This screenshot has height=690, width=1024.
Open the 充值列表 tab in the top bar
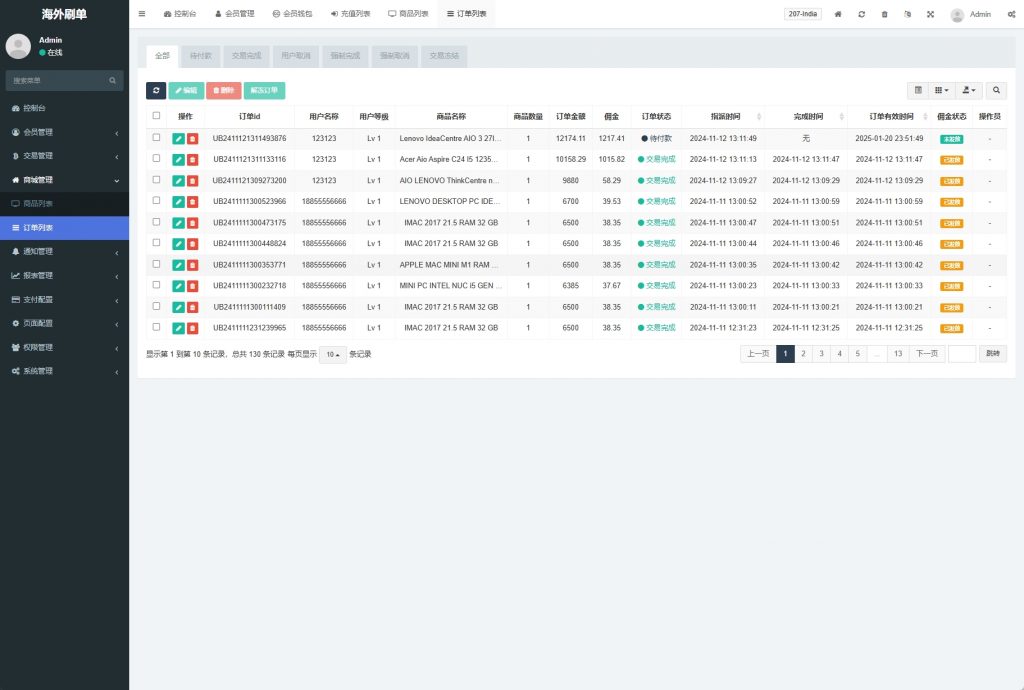click(350, 14)
